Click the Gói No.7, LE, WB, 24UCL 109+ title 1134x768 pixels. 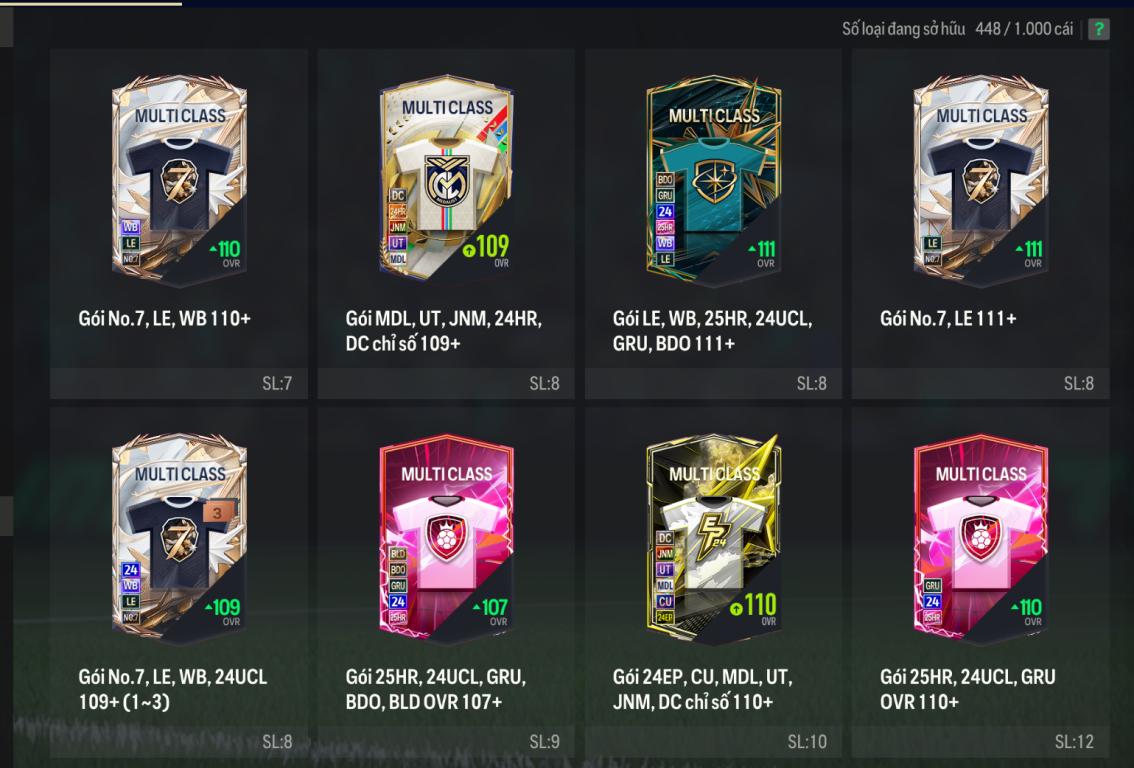click(173, 688)
